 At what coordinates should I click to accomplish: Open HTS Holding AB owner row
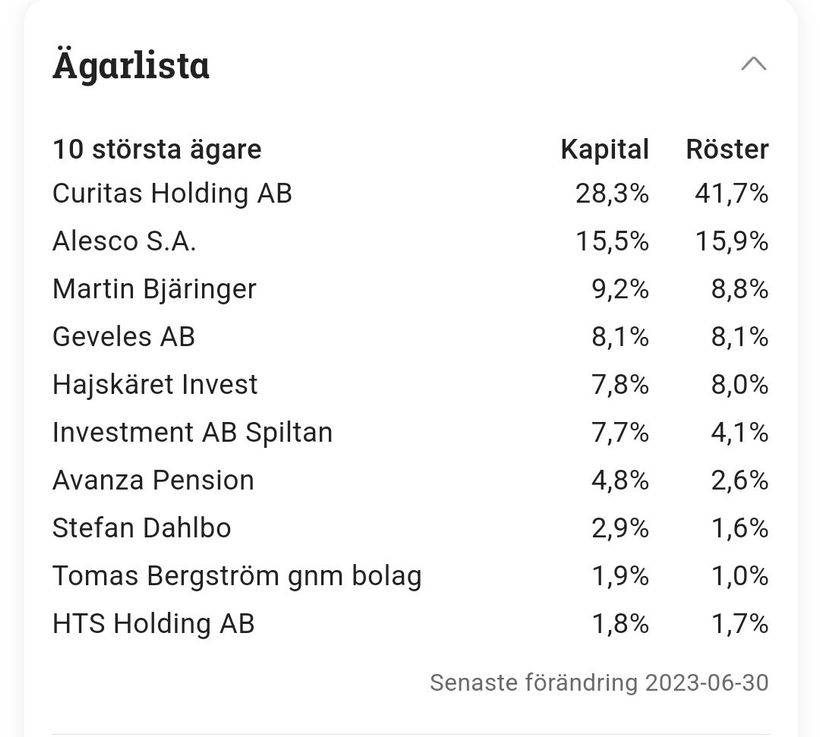click(153, 625)
